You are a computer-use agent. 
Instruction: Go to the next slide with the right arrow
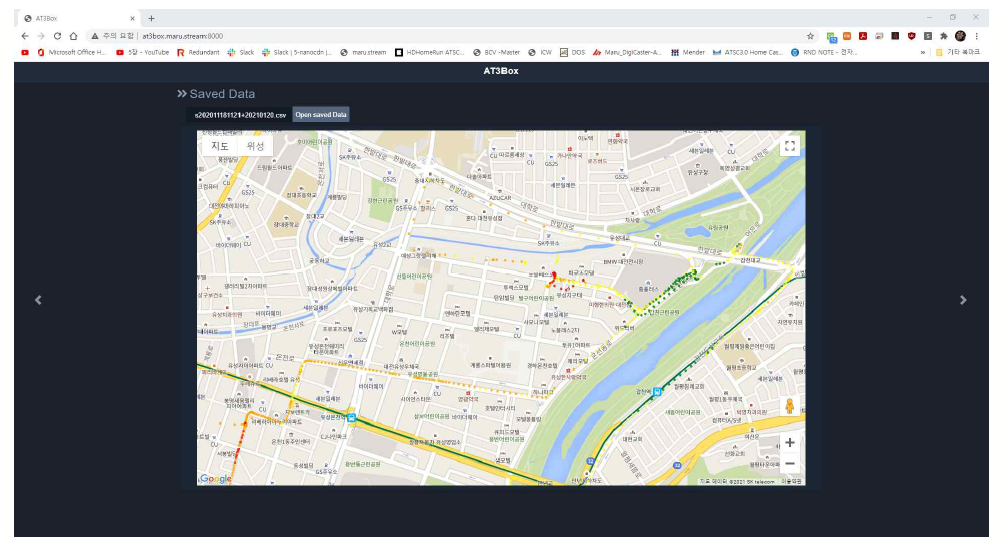tap(963, 300)
